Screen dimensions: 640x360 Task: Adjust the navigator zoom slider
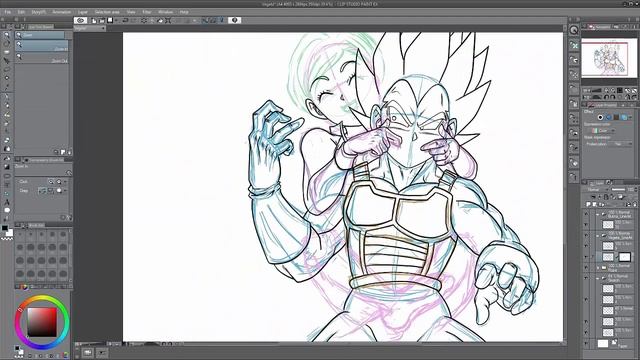pyautogui.click(x=596, y=91)
